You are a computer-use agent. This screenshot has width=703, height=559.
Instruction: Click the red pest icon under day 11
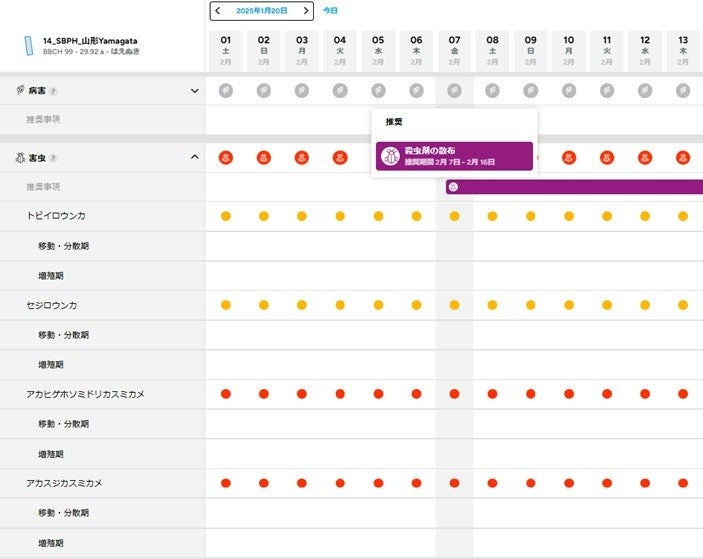click(607, 157)
